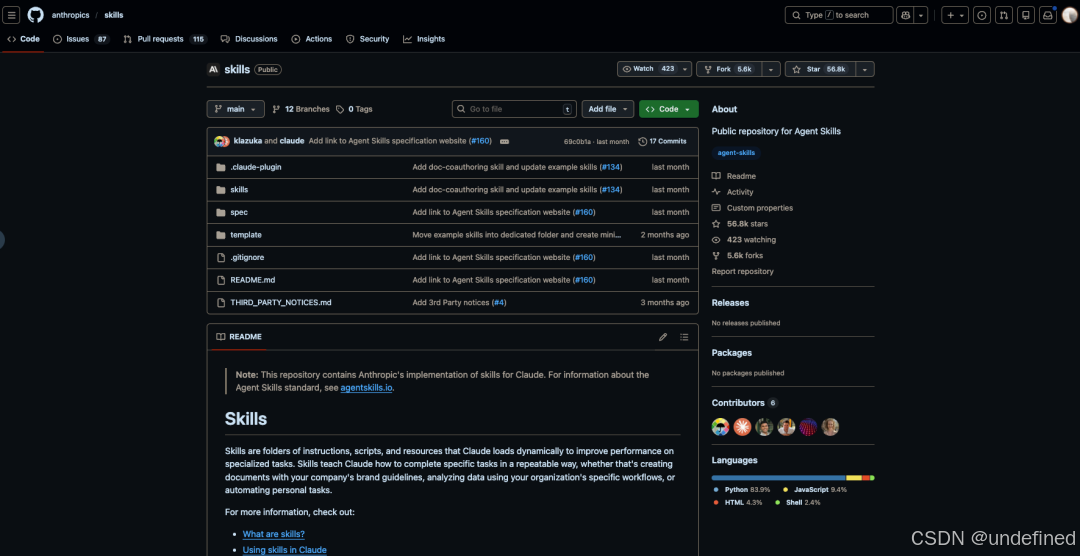Click the Python segment of languages bar
This screenshot has width=1080, height=556.
(778, 477)
